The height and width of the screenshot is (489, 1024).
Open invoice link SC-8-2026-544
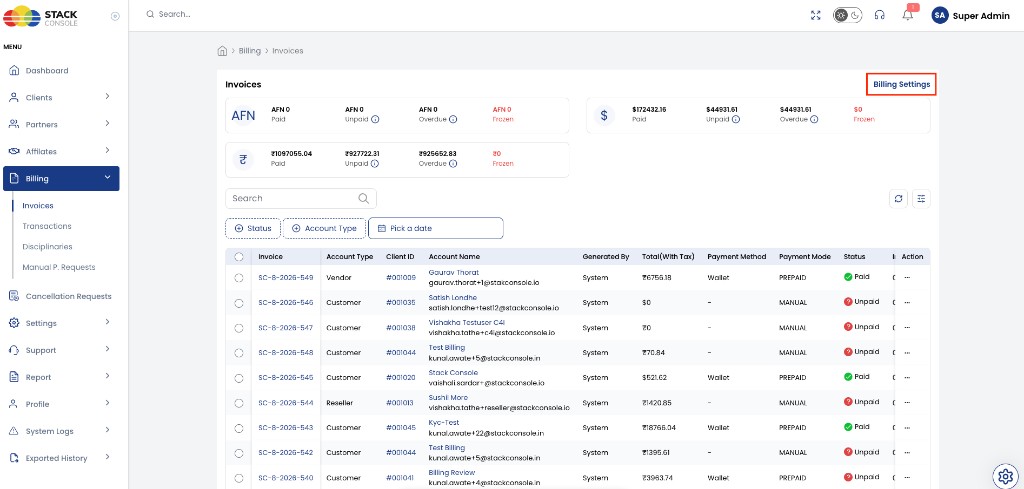[285, 403]
